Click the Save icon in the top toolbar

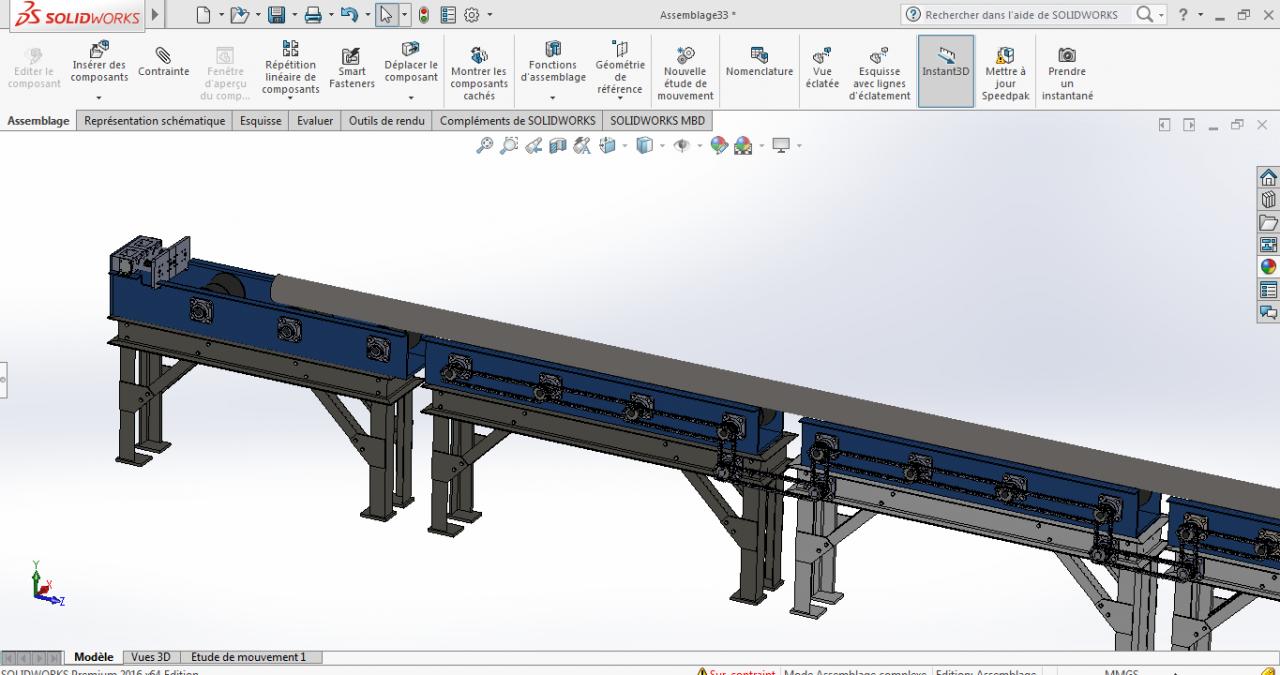[276, 15]
